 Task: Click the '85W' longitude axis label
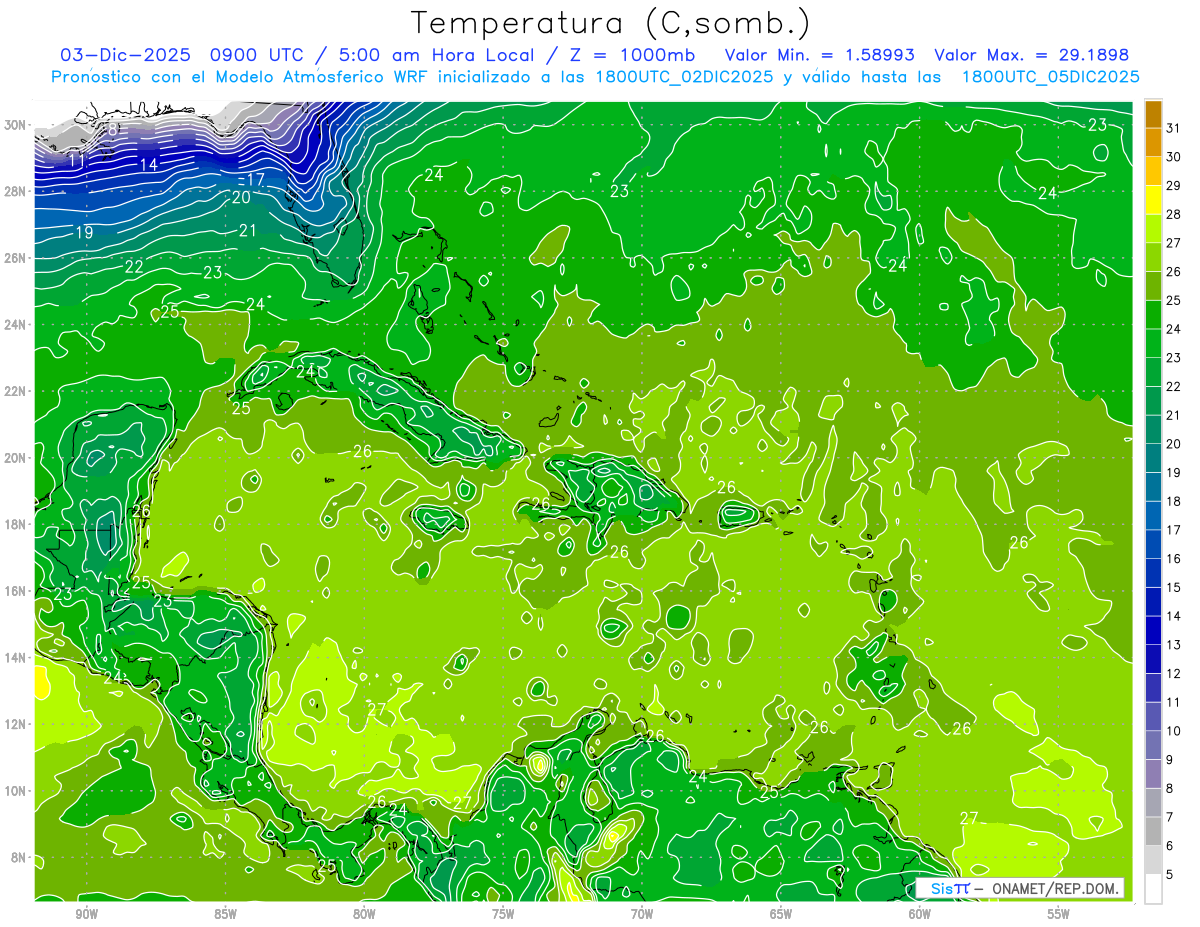coord(225,914)
